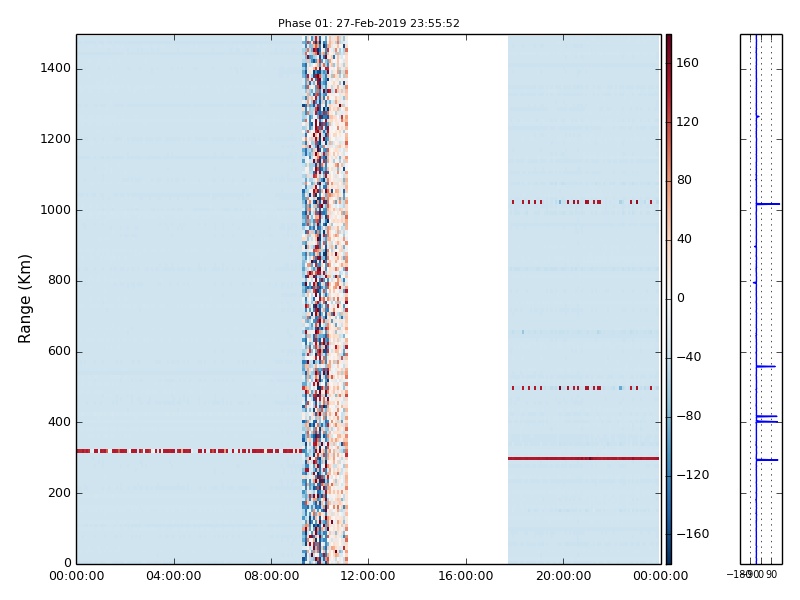Click the x-axis time label 04:00:00
The height and width of the screenshot is (600, 800).
point(173,576)
